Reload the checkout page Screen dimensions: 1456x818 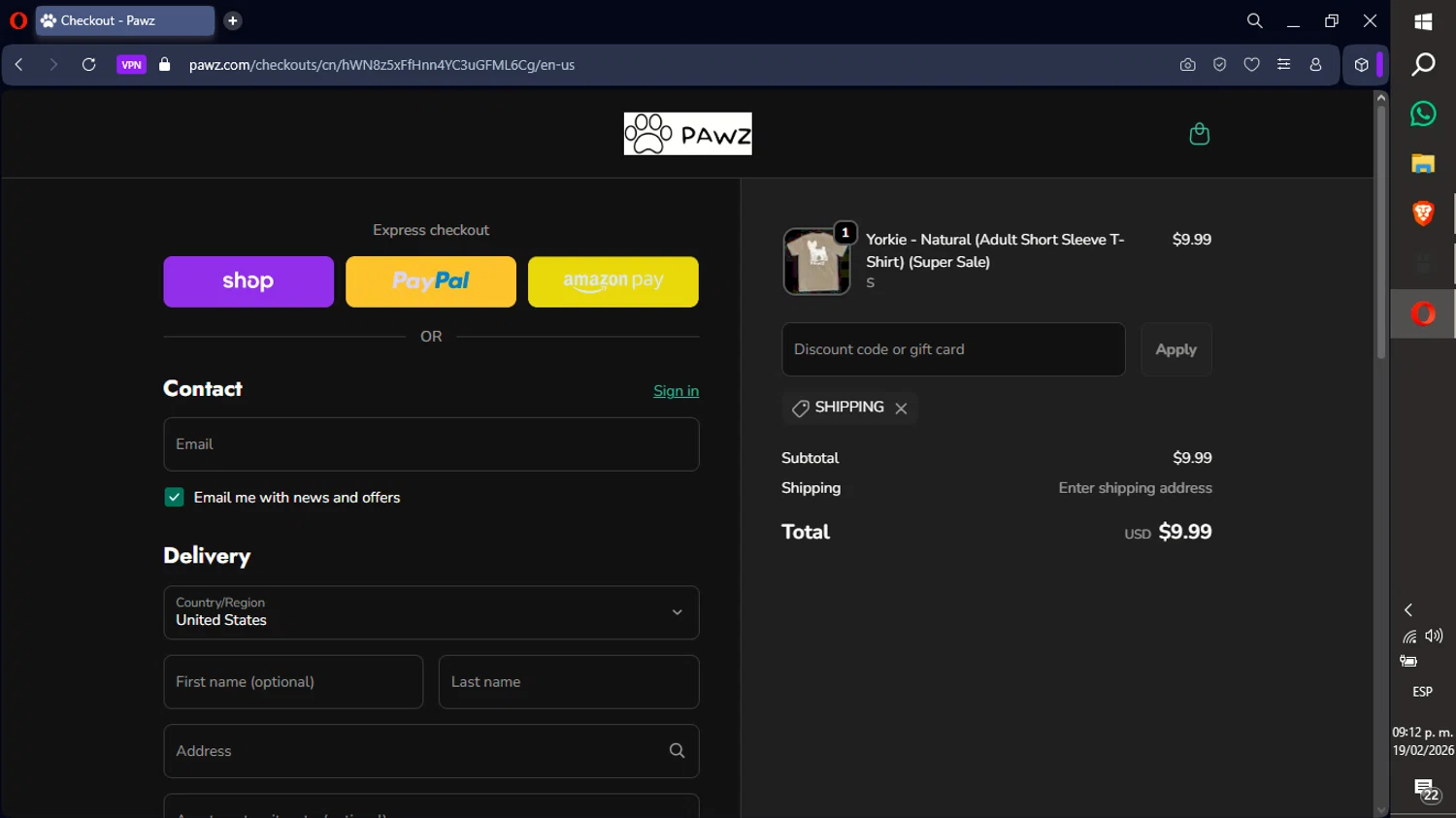[x=88, y=65]
